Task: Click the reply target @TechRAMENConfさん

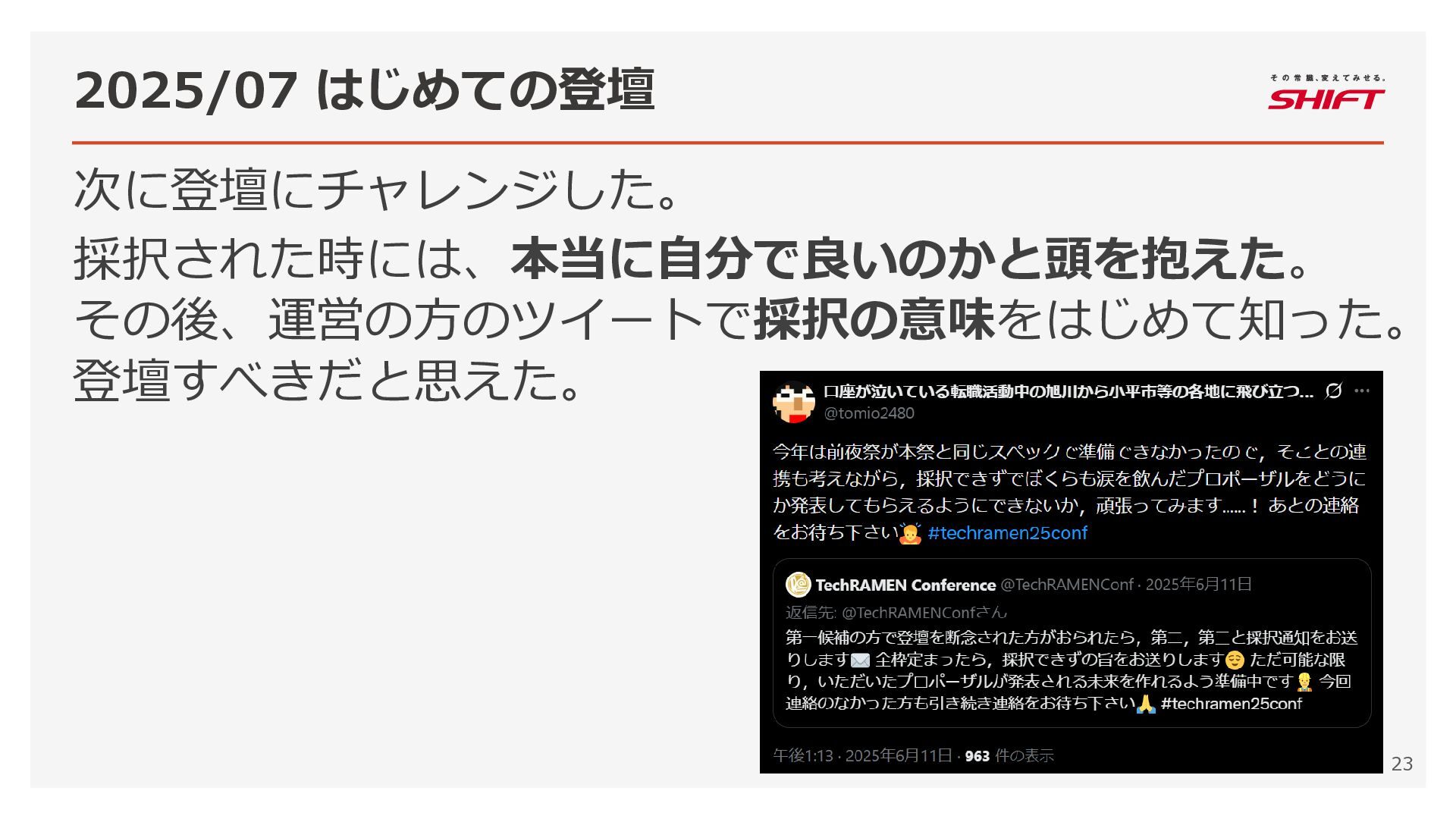Action: [924, 613]
